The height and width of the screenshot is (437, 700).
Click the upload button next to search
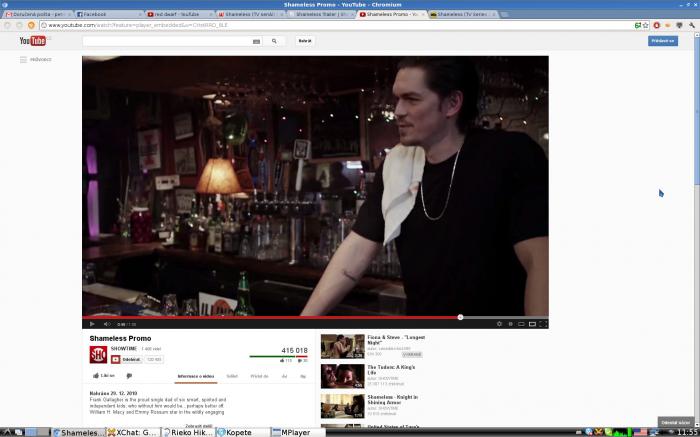305,41
